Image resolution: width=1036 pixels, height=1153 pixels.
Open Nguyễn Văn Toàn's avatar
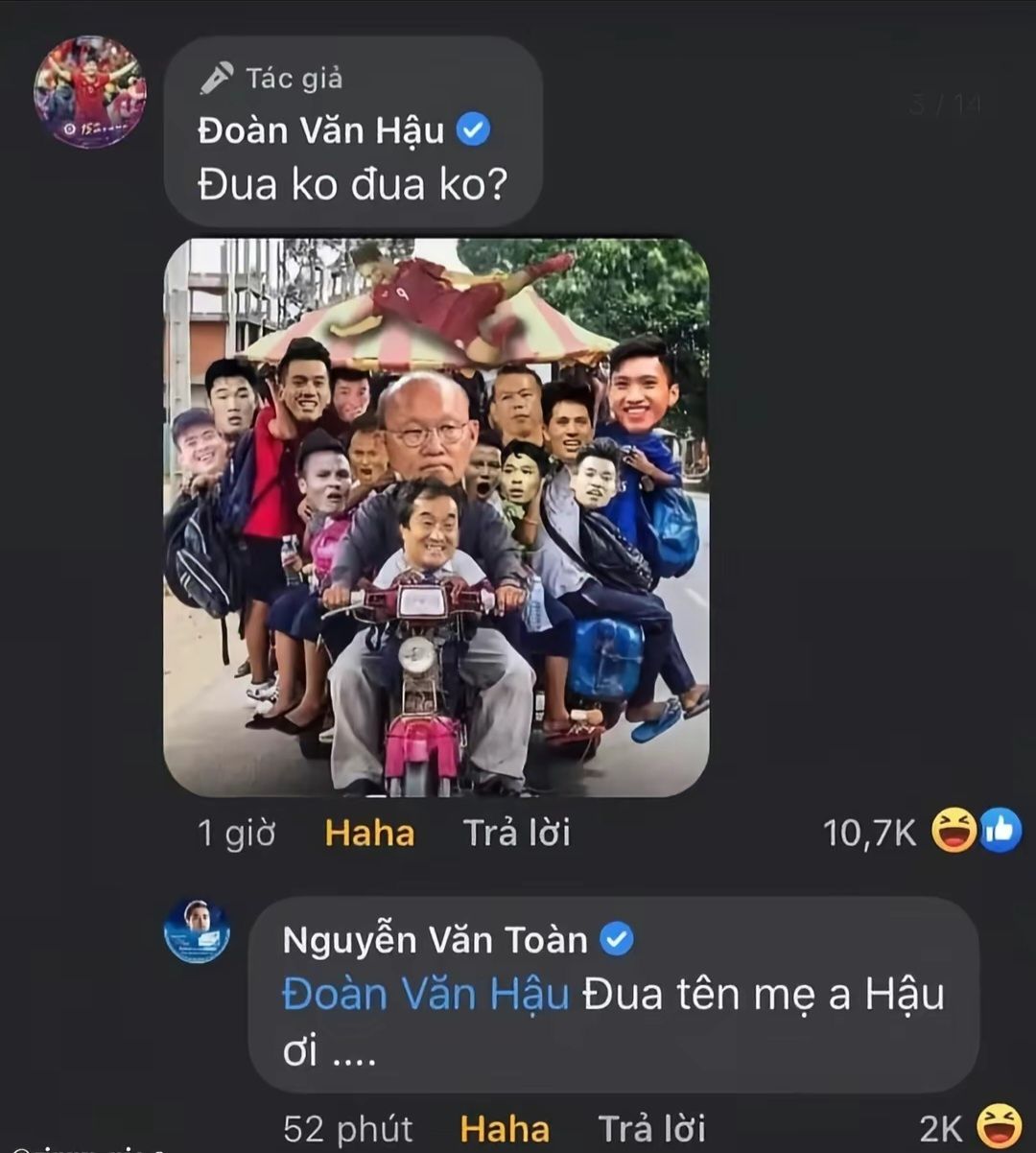(x=197, y=930)
